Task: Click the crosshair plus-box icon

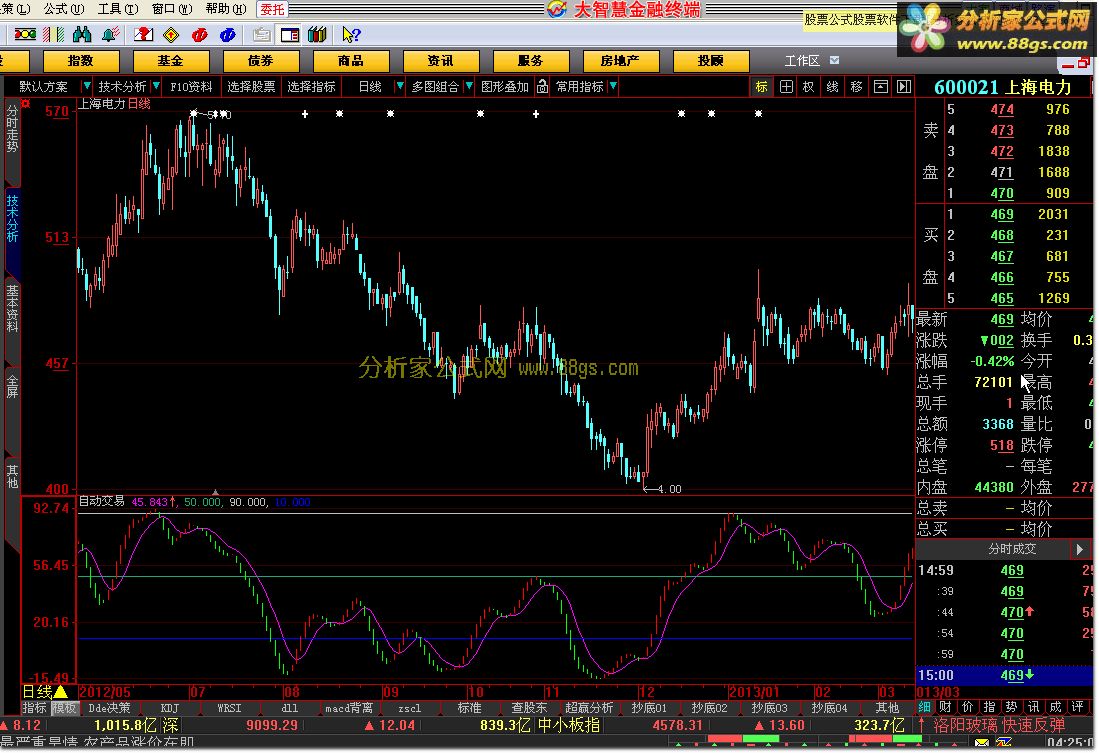Action: 786,86
